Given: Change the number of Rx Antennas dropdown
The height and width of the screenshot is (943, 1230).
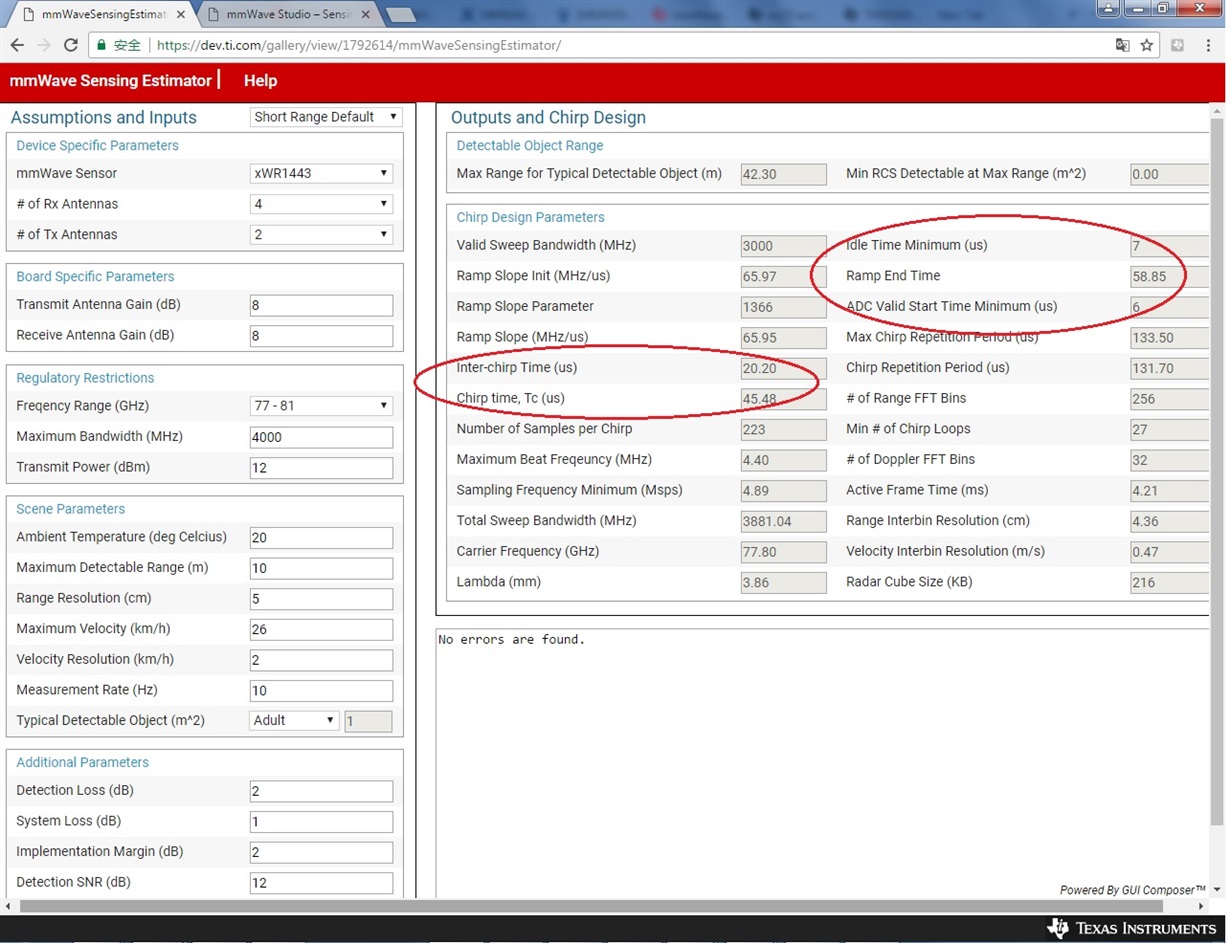Looking at the screenshot, I should pyautogui.click(x=321, y=204).
